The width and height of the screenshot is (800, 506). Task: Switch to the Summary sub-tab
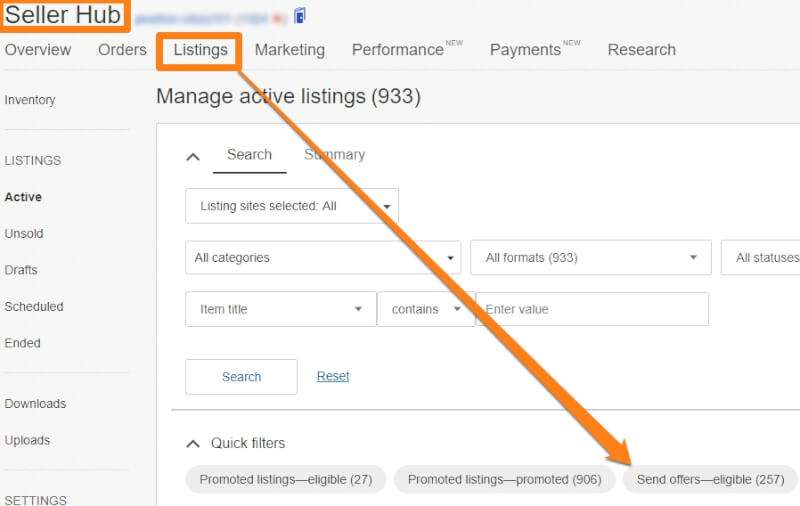[335, 155]
